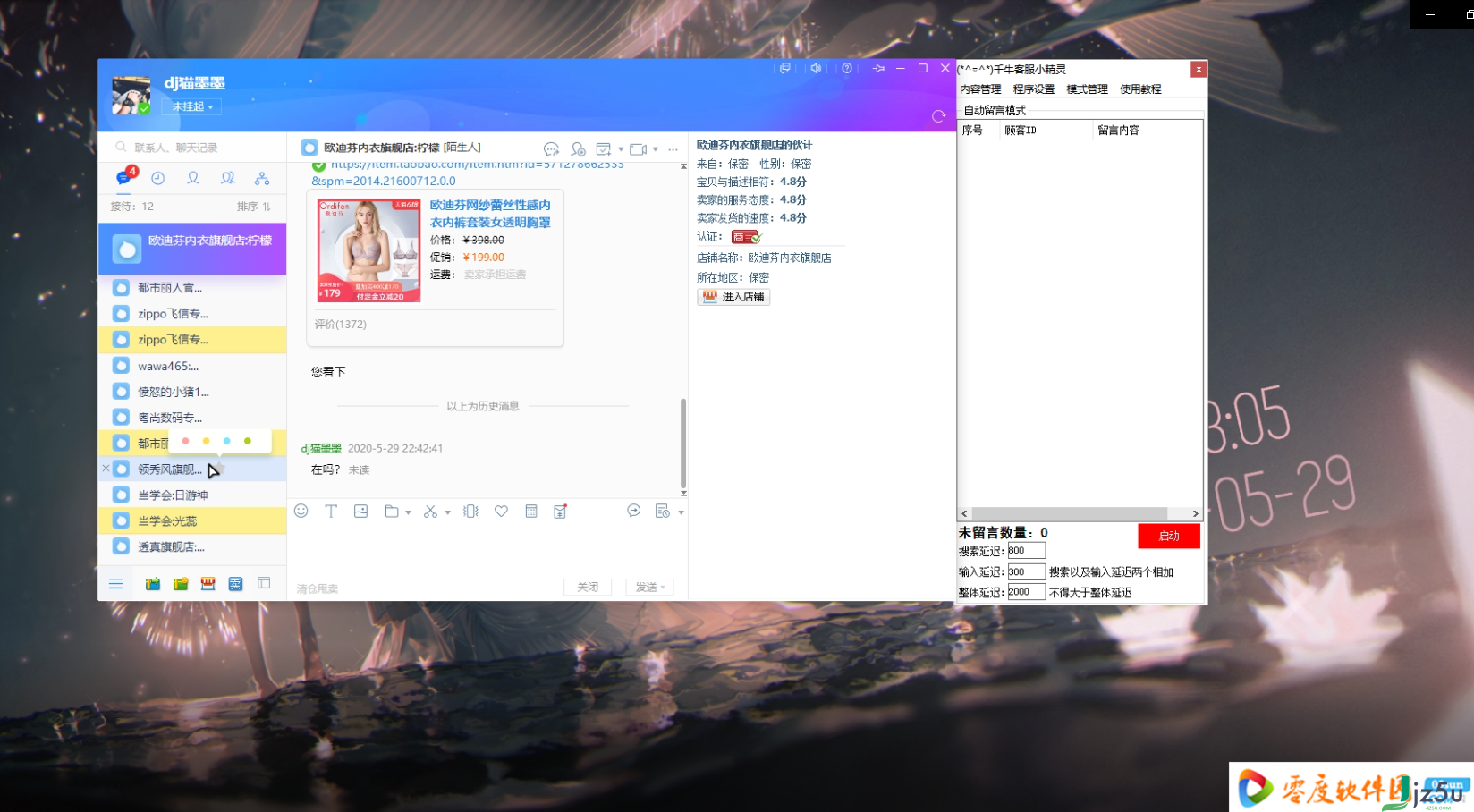Click the text font T icon

coord(331,511)
